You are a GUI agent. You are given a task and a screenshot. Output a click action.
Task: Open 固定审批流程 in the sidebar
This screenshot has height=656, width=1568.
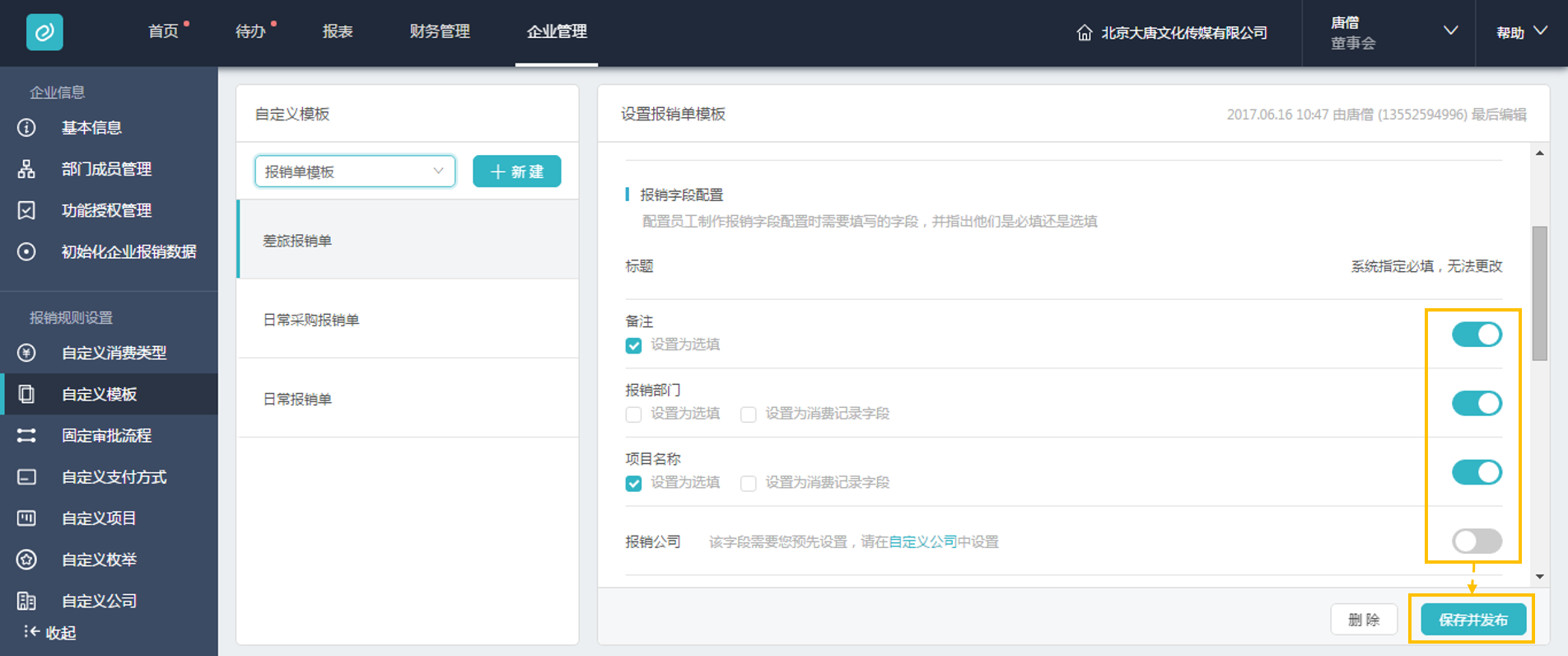click(109, 435)
